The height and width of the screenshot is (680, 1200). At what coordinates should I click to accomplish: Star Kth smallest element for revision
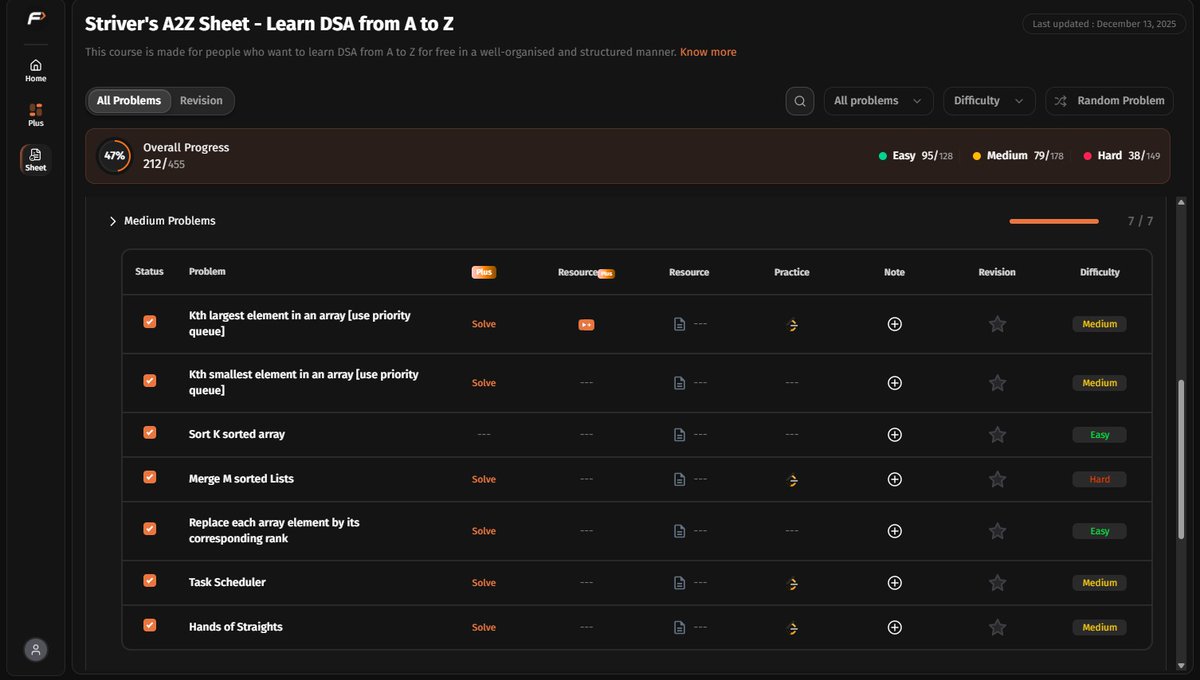997,383
